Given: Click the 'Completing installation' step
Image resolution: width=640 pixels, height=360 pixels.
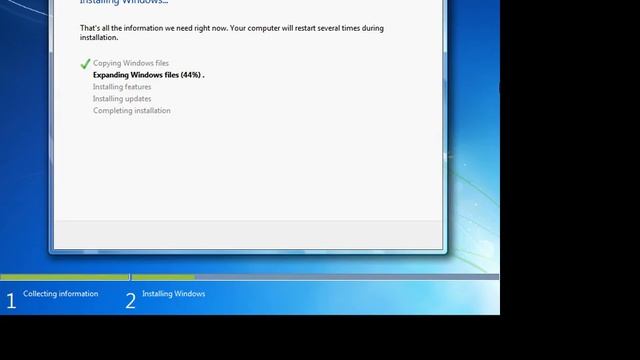Looking at the screenshot, I should point(132,111).
